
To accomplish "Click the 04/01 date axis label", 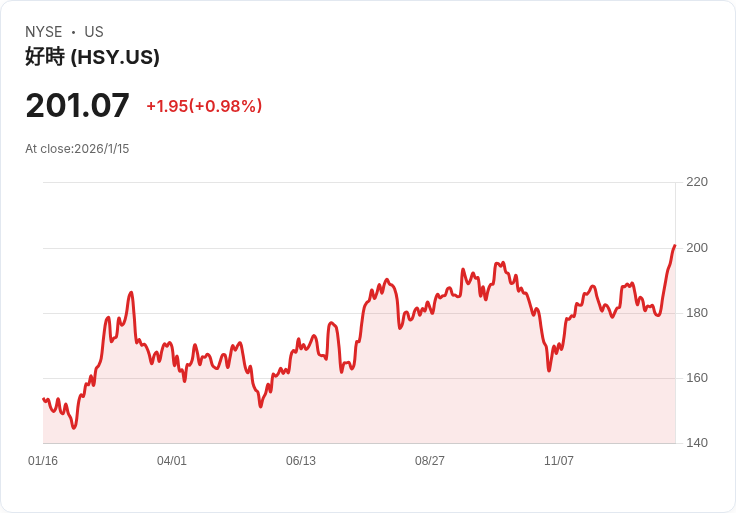I will coord(172,461).
